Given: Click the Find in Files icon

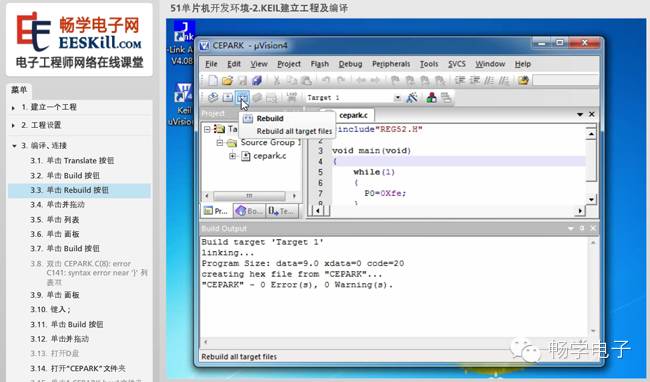Looking at the screenshot, I should (523, 80).
